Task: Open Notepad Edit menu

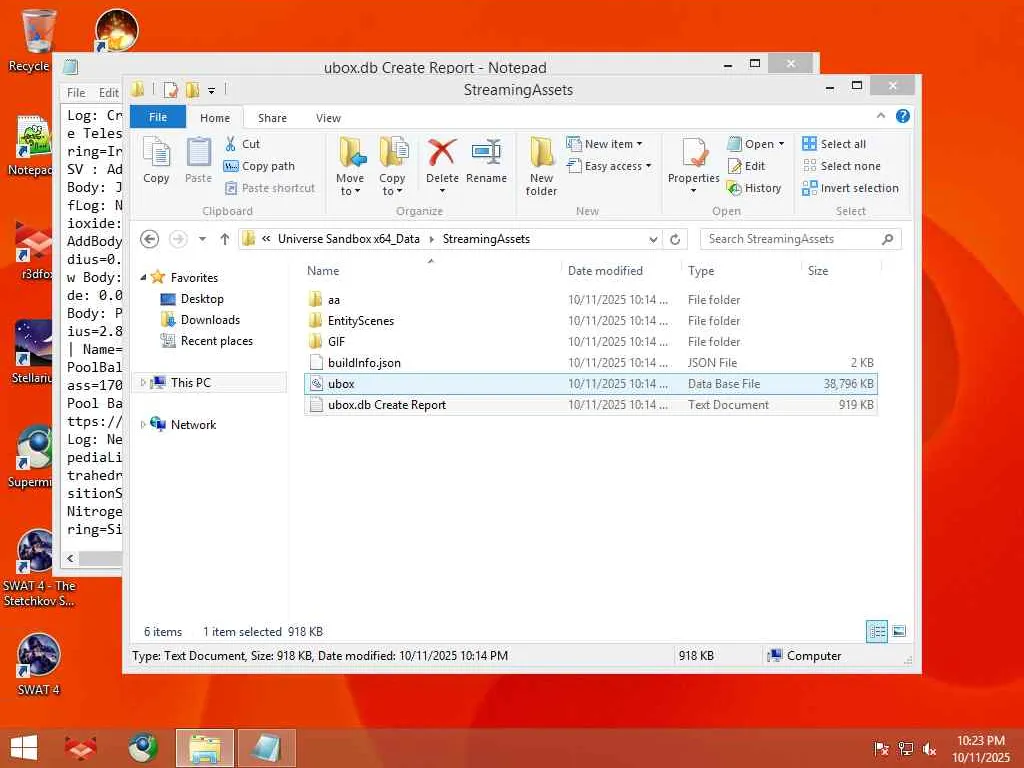Action: click(x=108, y=93)
